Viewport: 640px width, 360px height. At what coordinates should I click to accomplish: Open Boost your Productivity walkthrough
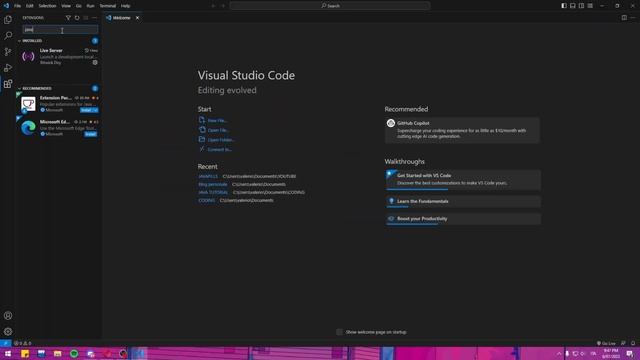[463, 219]
